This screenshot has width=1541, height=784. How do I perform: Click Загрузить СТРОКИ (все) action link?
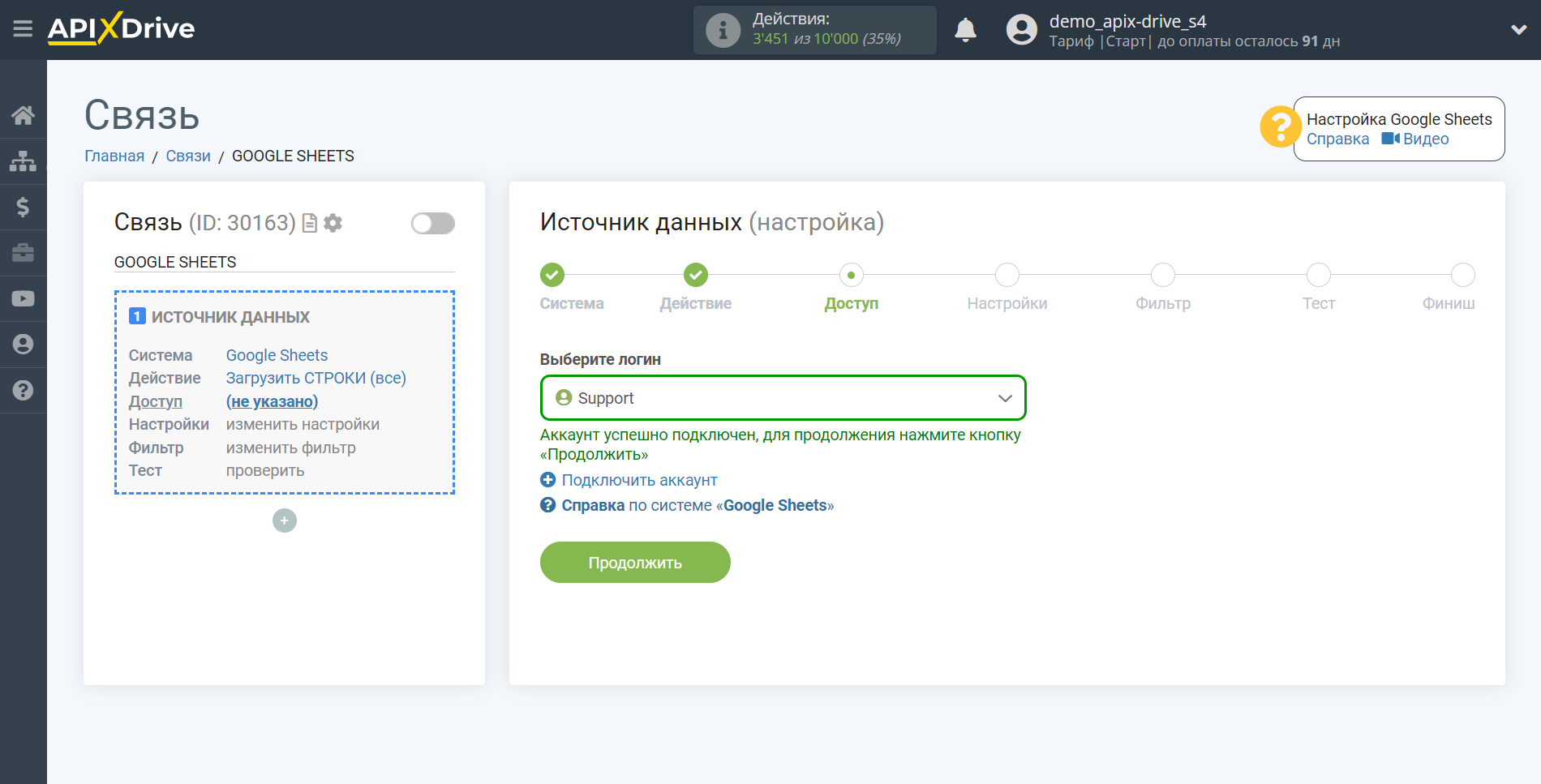click(315, 378)
